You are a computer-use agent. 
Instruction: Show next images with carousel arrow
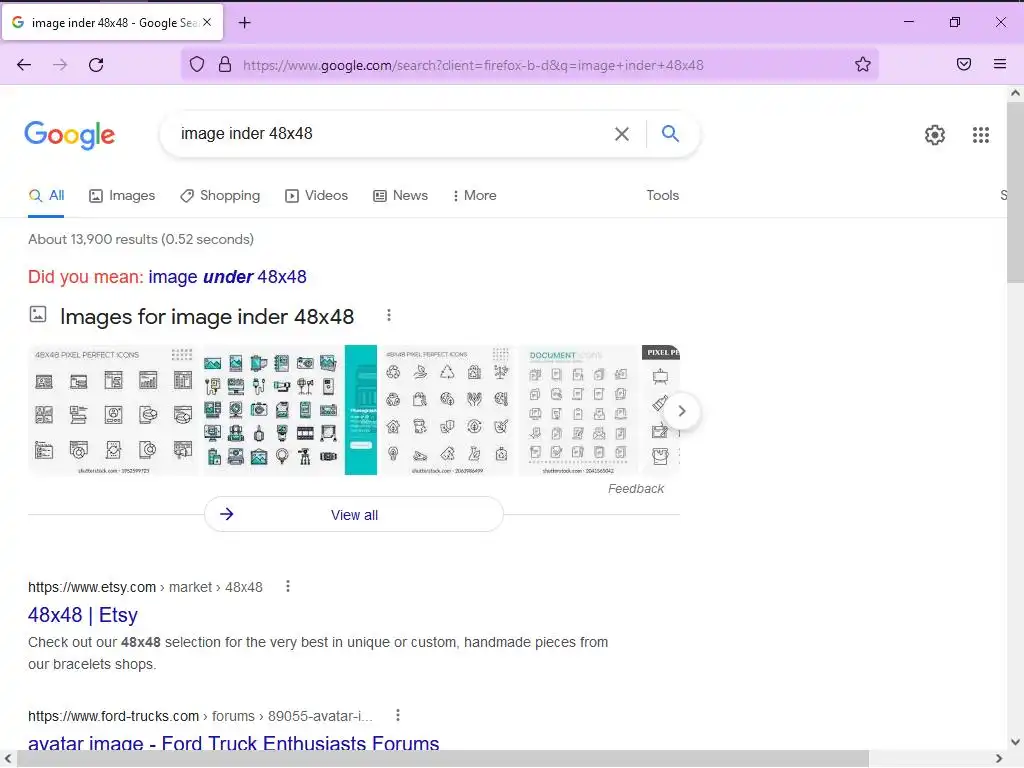click(682, 411)
